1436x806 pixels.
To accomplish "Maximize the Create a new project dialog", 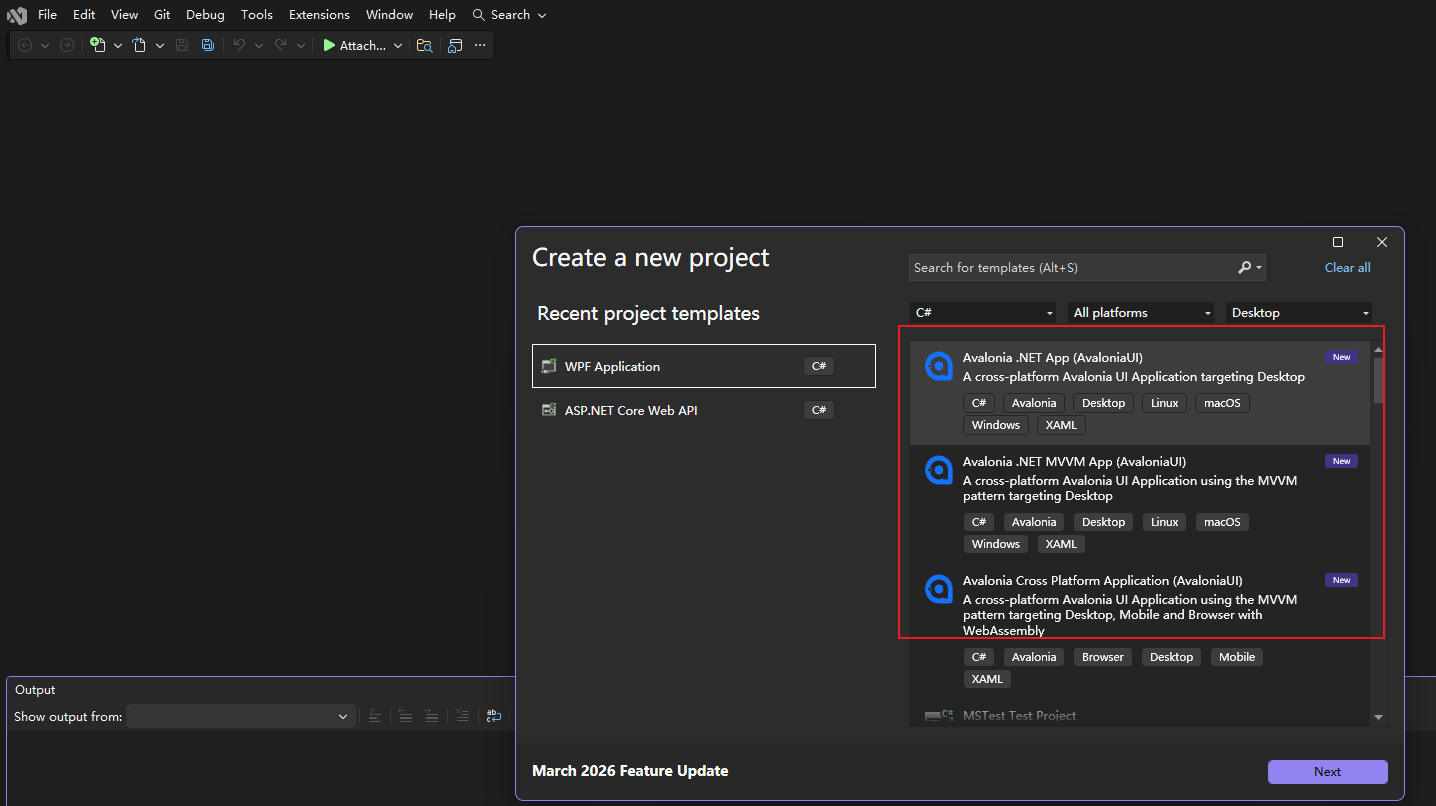I will point(1338,242).
